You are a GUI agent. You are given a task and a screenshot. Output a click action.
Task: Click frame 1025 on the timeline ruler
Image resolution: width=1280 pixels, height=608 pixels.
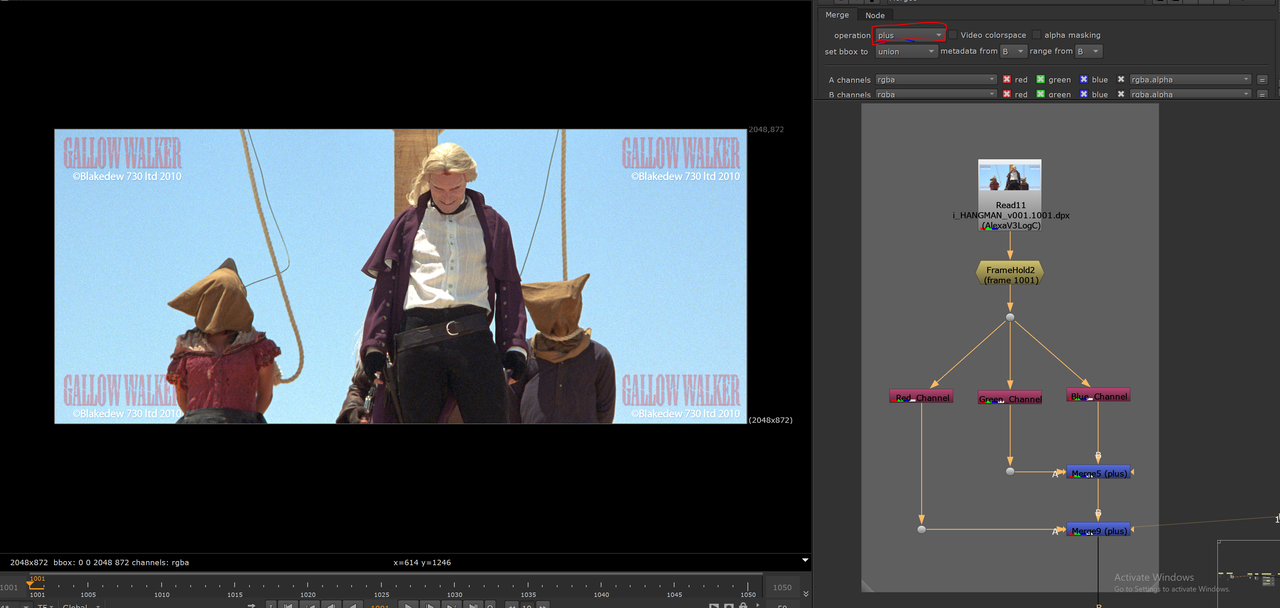point(382,594)
